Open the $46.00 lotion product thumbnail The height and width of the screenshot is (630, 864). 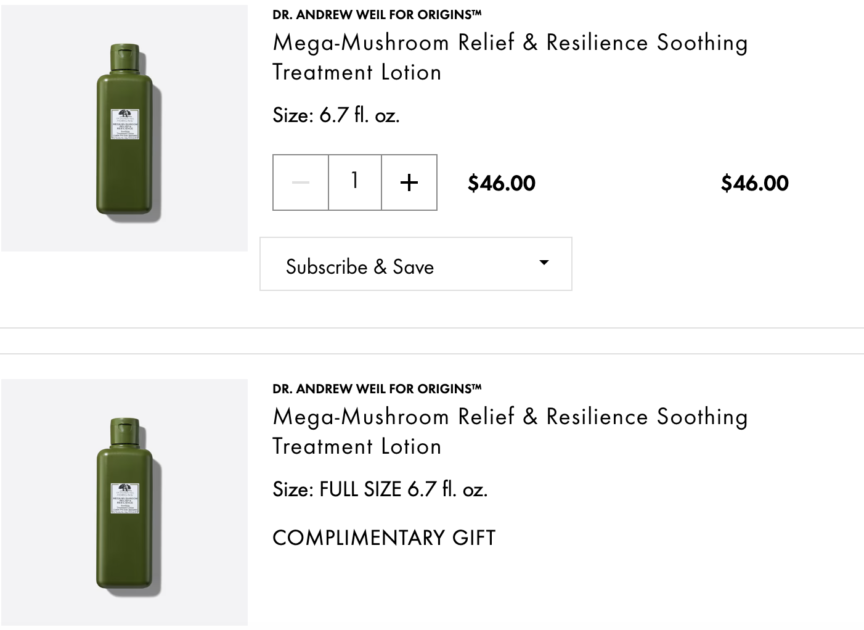click(124, 128)
